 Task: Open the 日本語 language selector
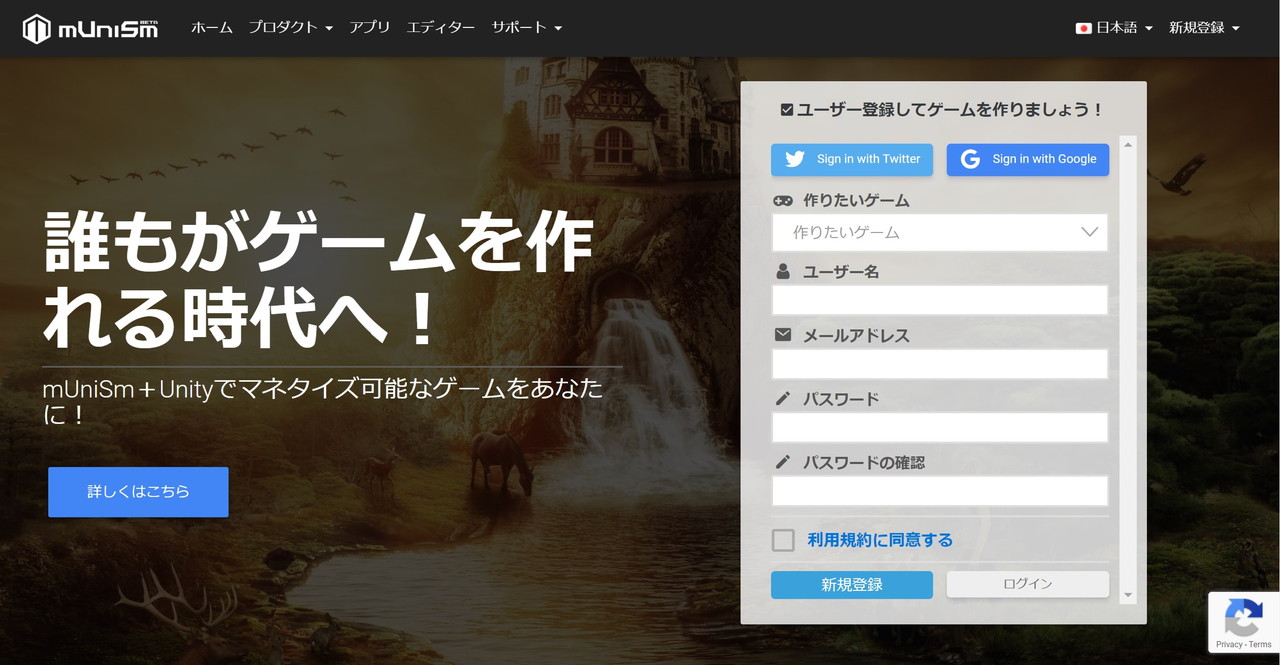click(1114, 28)
